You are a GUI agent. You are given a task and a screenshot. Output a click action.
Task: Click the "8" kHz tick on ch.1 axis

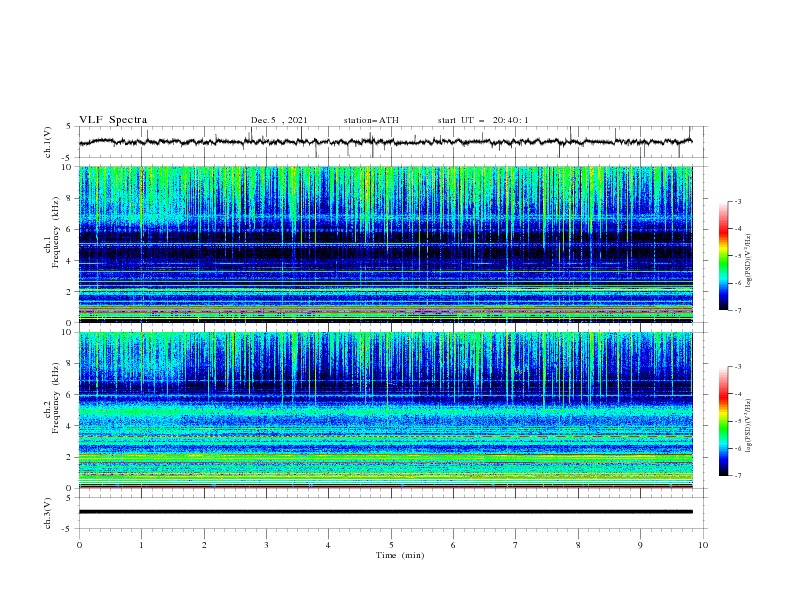(x=70, y=198)
